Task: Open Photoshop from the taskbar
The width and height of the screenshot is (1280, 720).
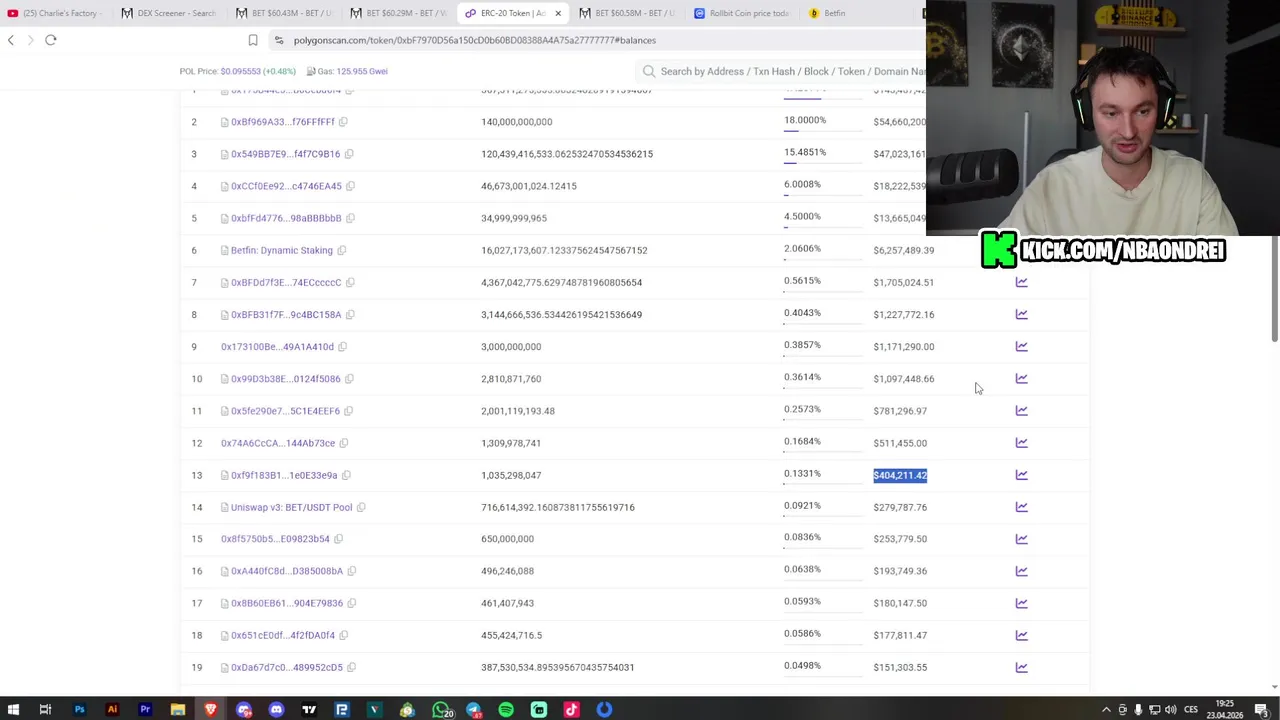Action: pyautogui.click(x=79, y=710)
